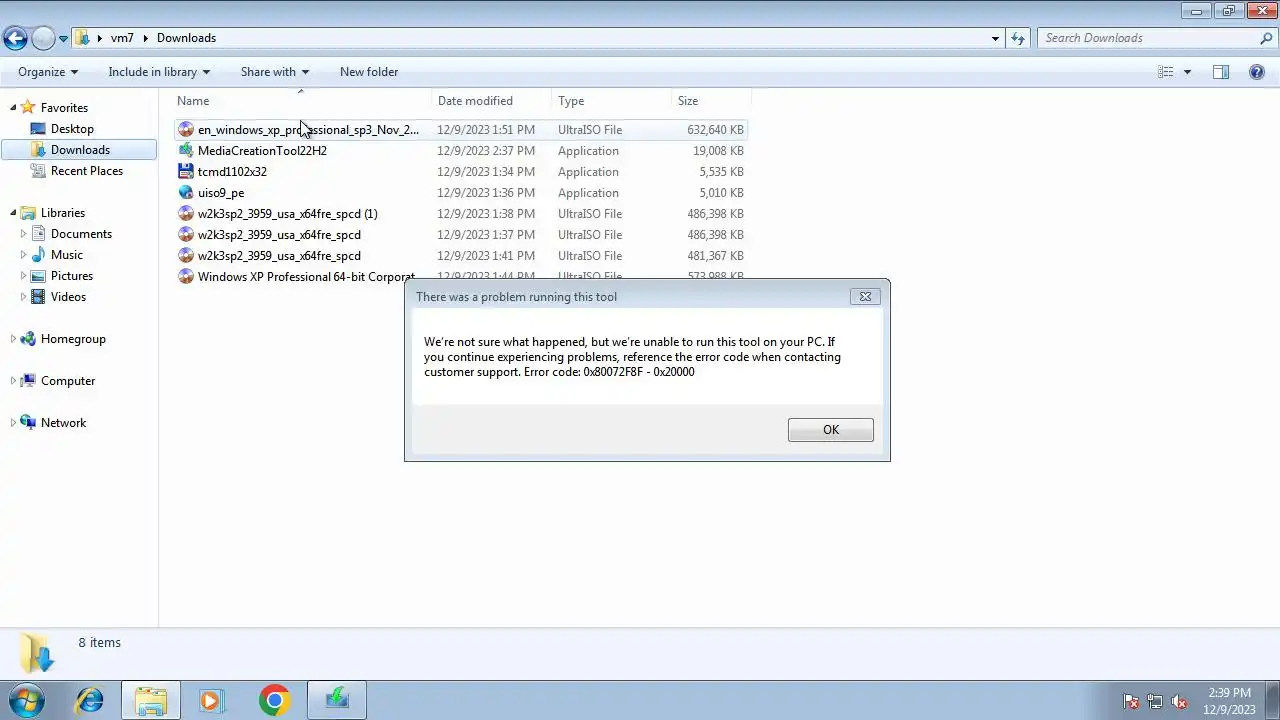Click the muted volume tray icon
This screenshot has width=1280, height=720.
[1179, 701]
